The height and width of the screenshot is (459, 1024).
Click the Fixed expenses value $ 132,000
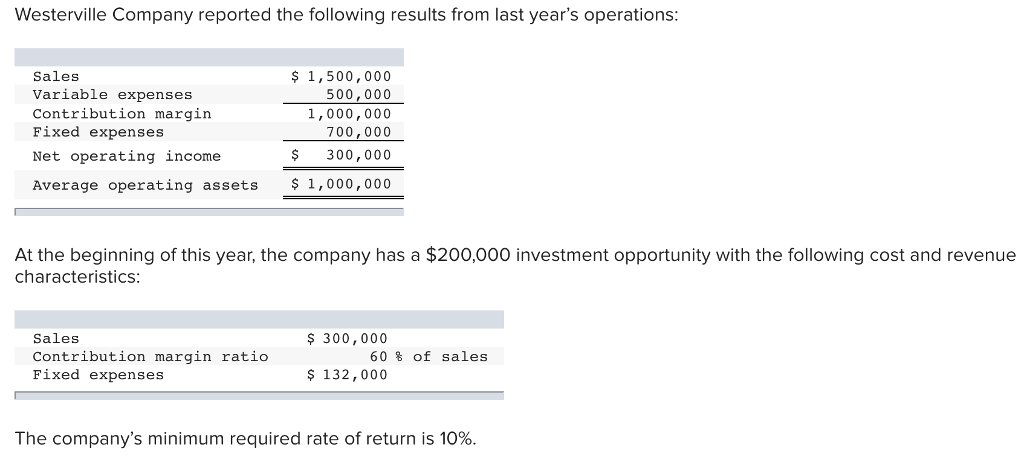point(347,375)
